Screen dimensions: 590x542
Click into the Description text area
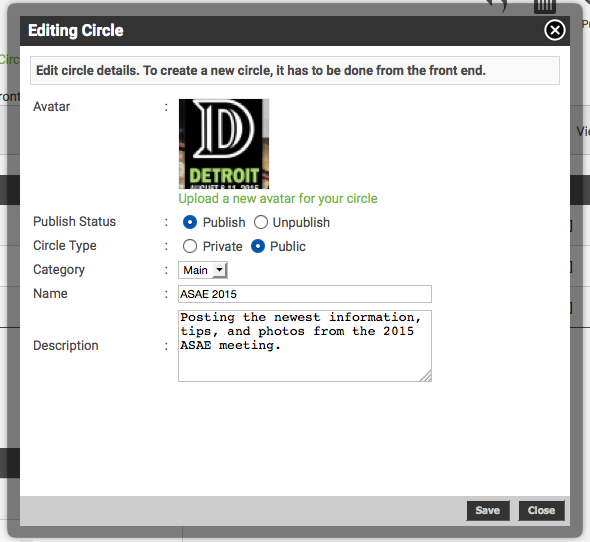[305, 346]
